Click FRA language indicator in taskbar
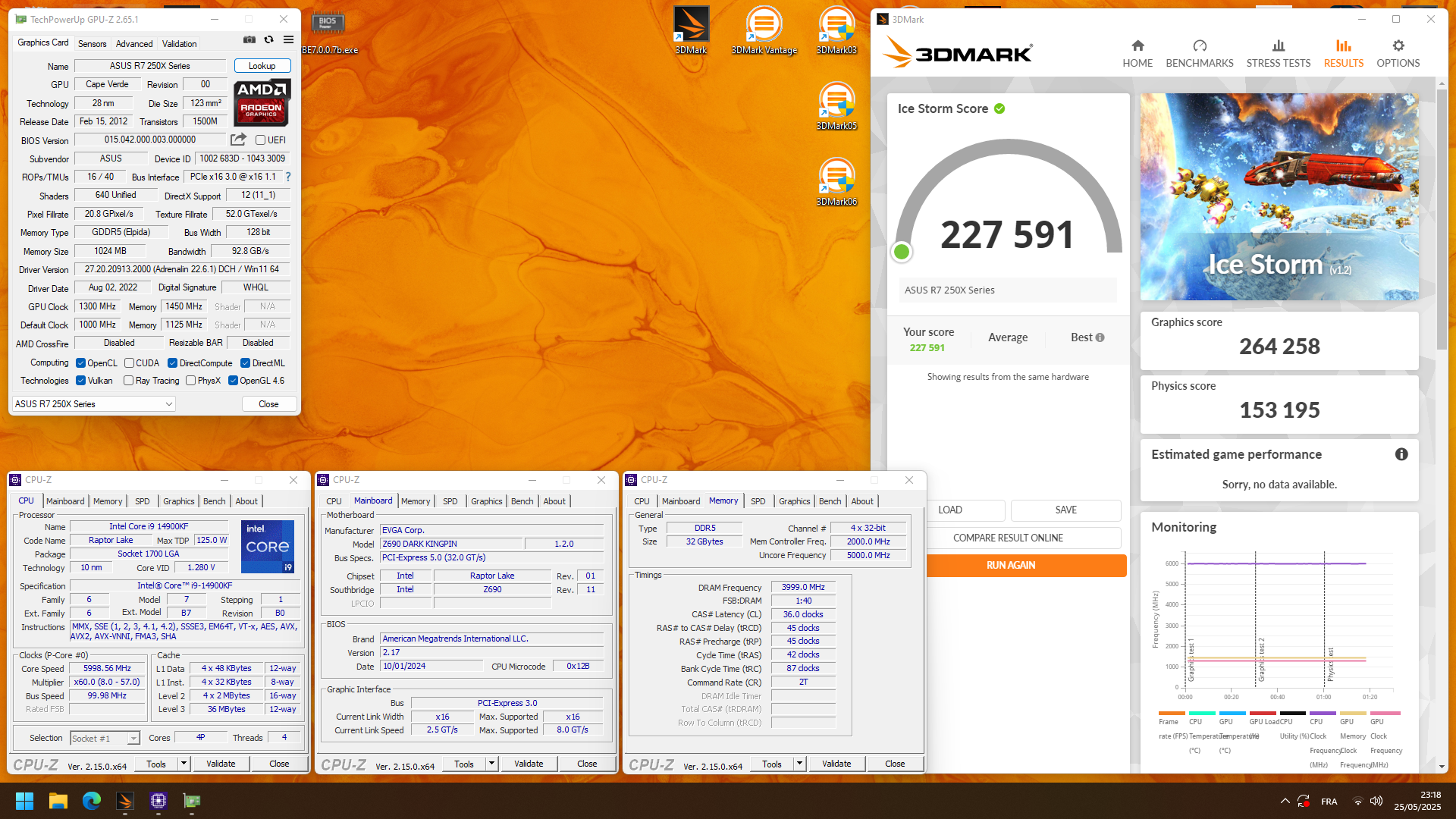Image resolution: width=1456 pixels, height=819 pixels. 1329,802
